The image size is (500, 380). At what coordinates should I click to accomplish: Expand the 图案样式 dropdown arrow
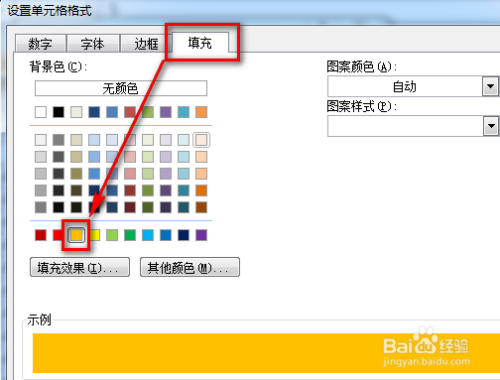pyautogui.click(x=490, y=126)
